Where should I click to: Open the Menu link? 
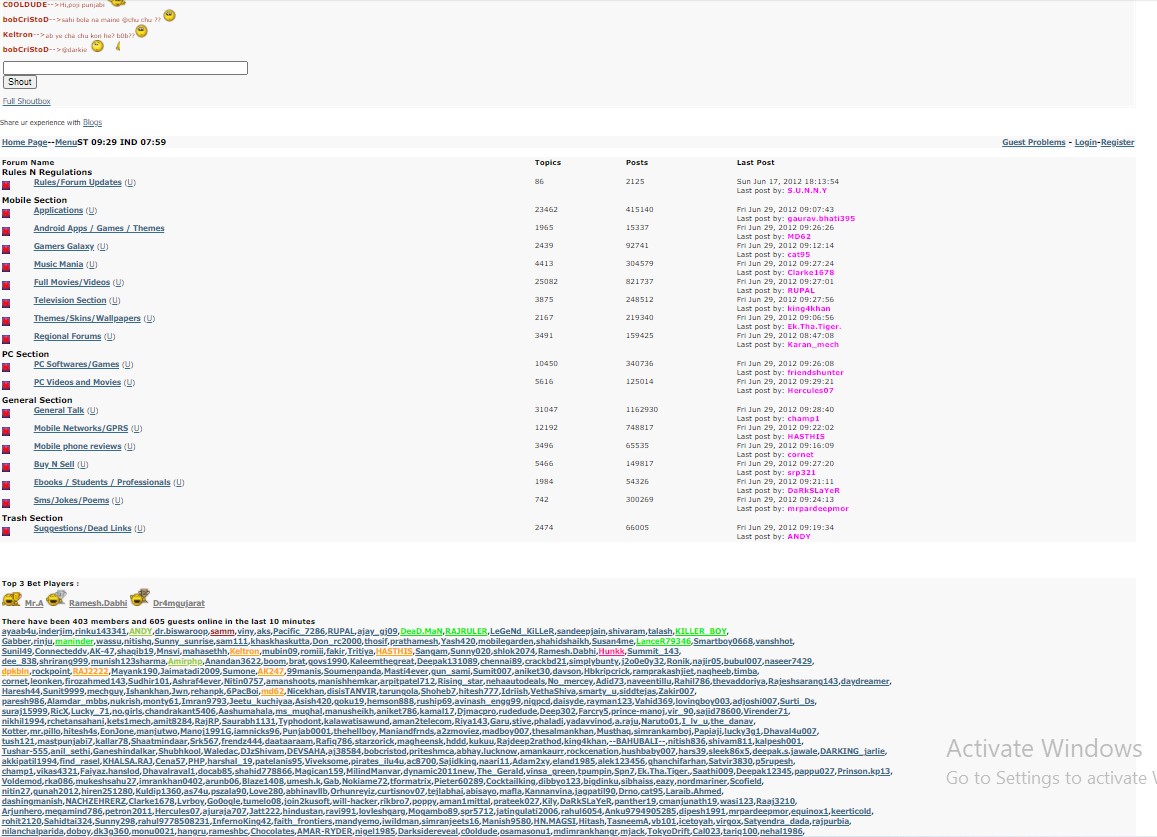(66, 142)
